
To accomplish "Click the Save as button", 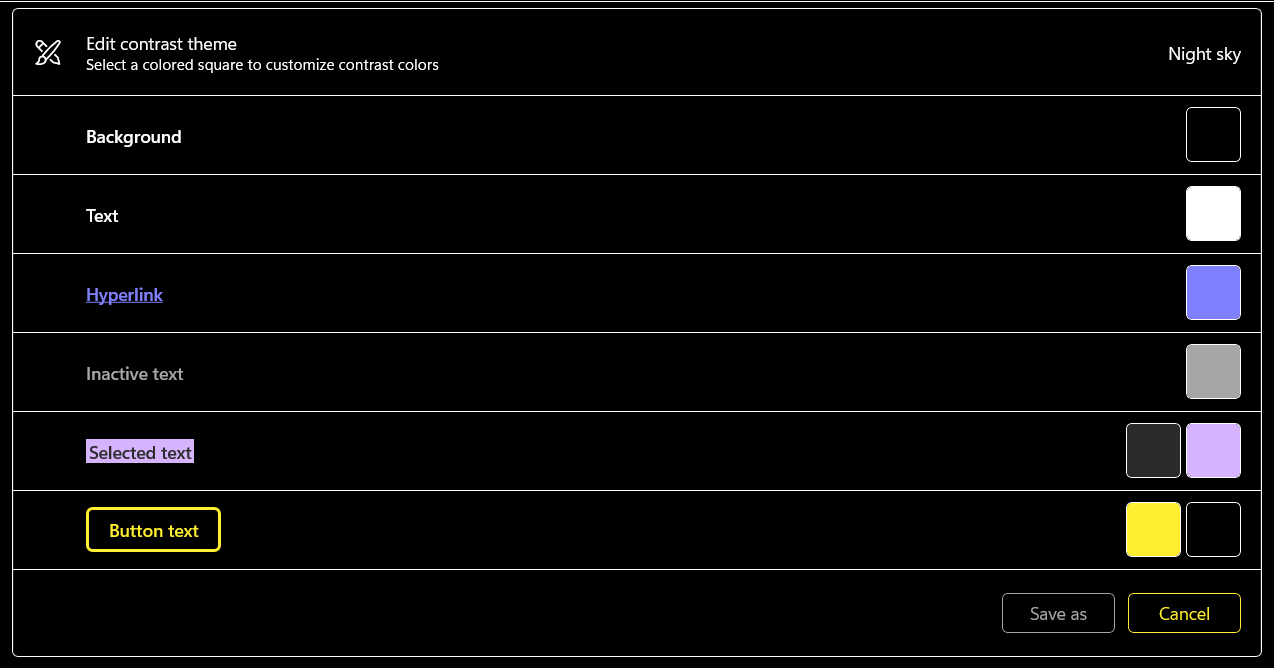I will (x=1058, y=614).
